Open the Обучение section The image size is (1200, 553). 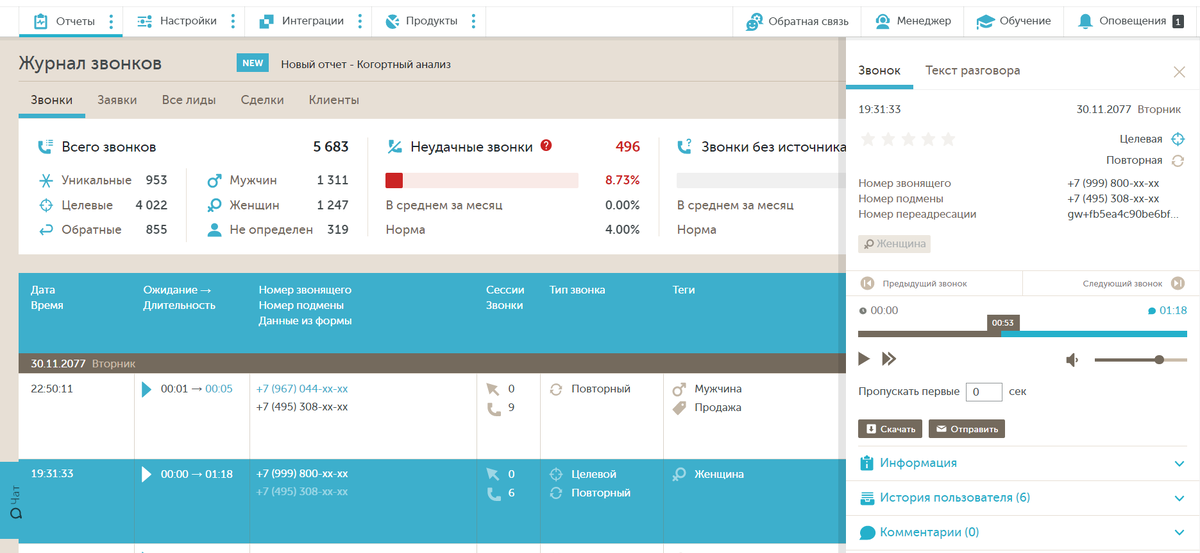1013,20
